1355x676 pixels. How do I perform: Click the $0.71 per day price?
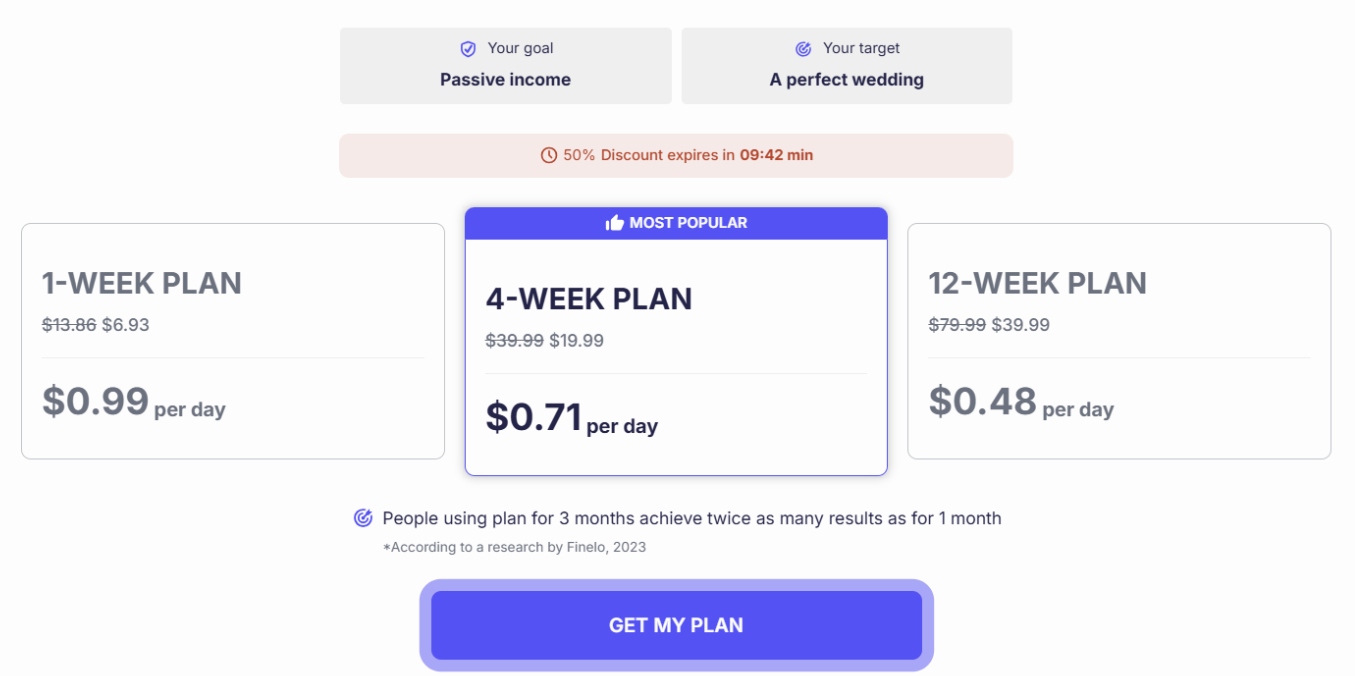[572, 418]
